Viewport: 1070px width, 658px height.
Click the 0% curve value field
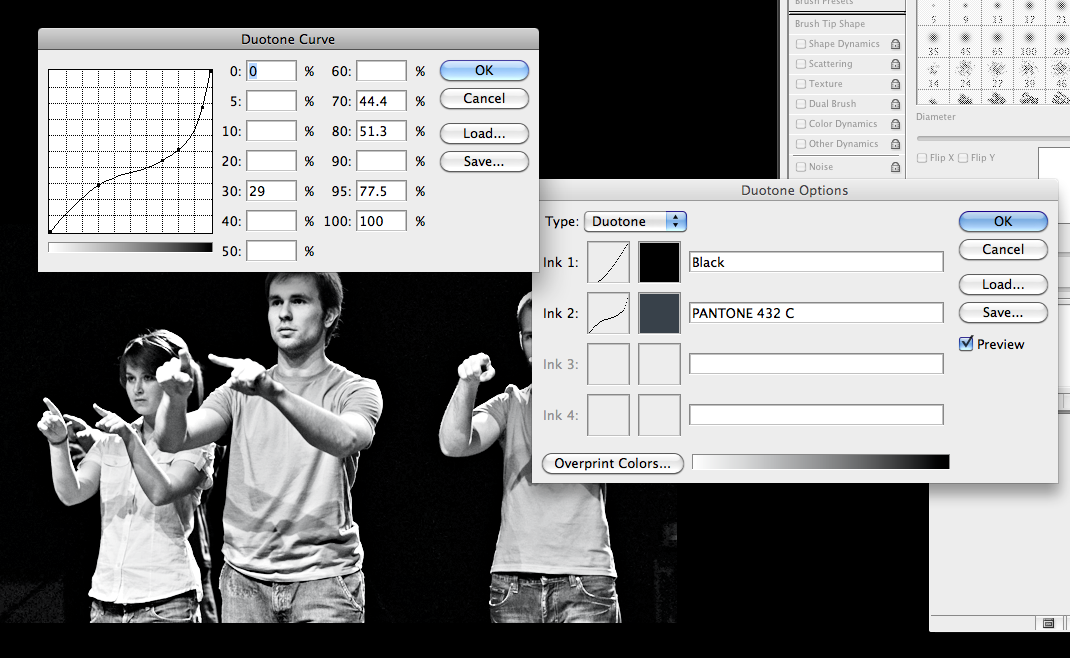tap(272, 71)
